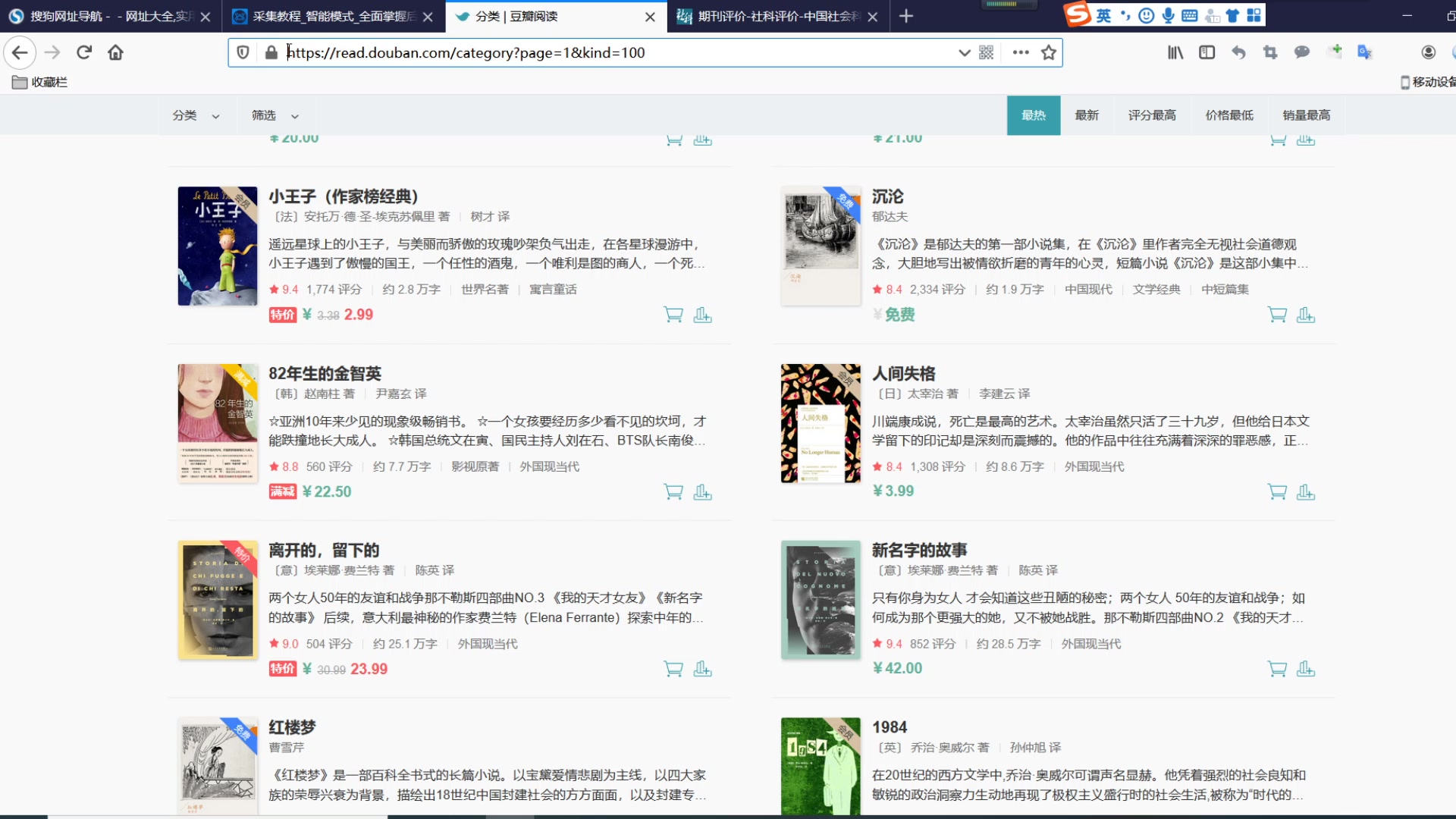Sort books by 价格最低
The width and height of the screenshot is (1456, 819).
(x=1228, y=115)
